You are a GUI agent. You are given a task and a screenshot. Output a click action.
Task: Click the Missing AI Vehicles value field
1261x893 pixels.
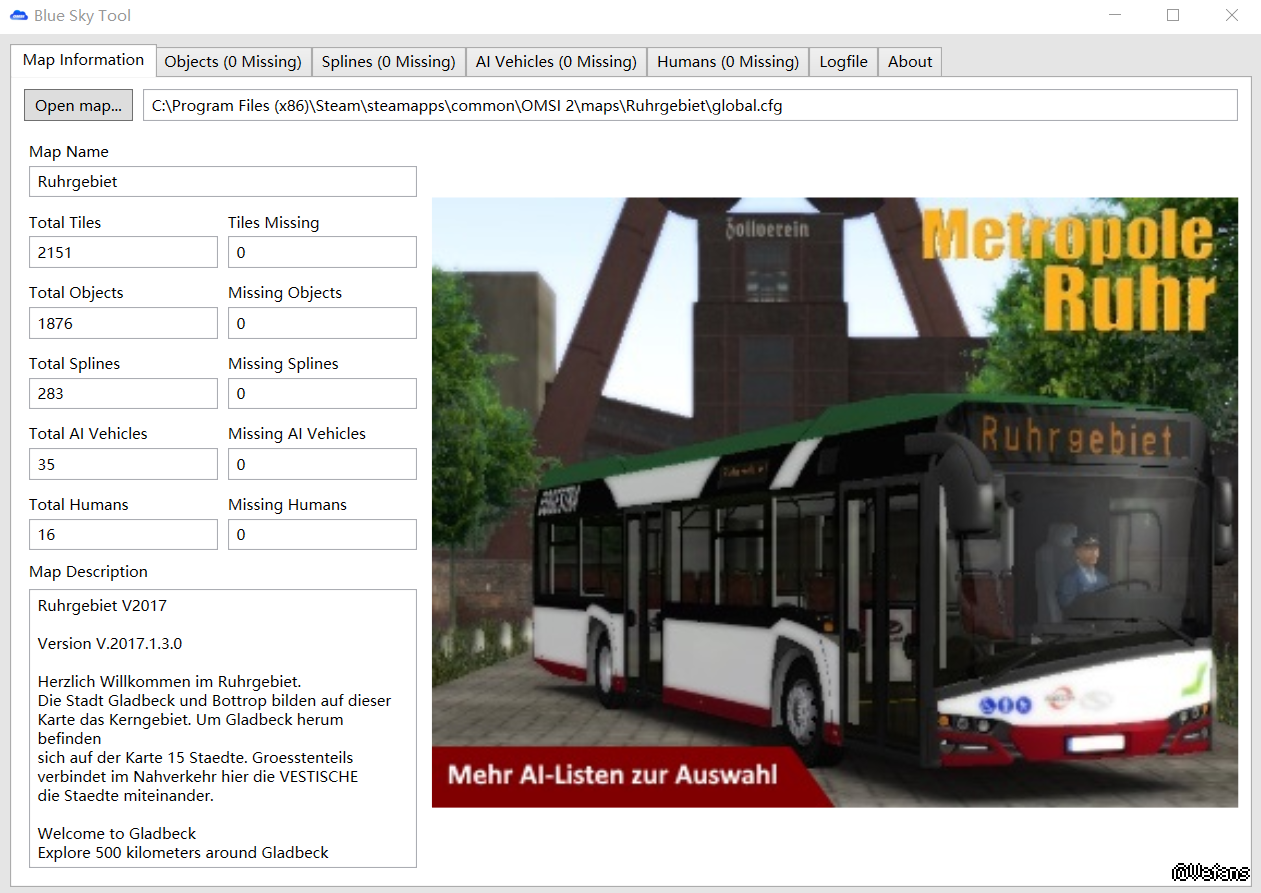click(x=322, y=464)
